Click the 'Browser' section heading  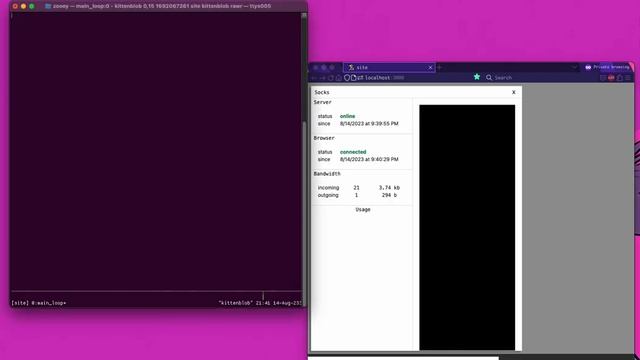(x=324, y=138)
